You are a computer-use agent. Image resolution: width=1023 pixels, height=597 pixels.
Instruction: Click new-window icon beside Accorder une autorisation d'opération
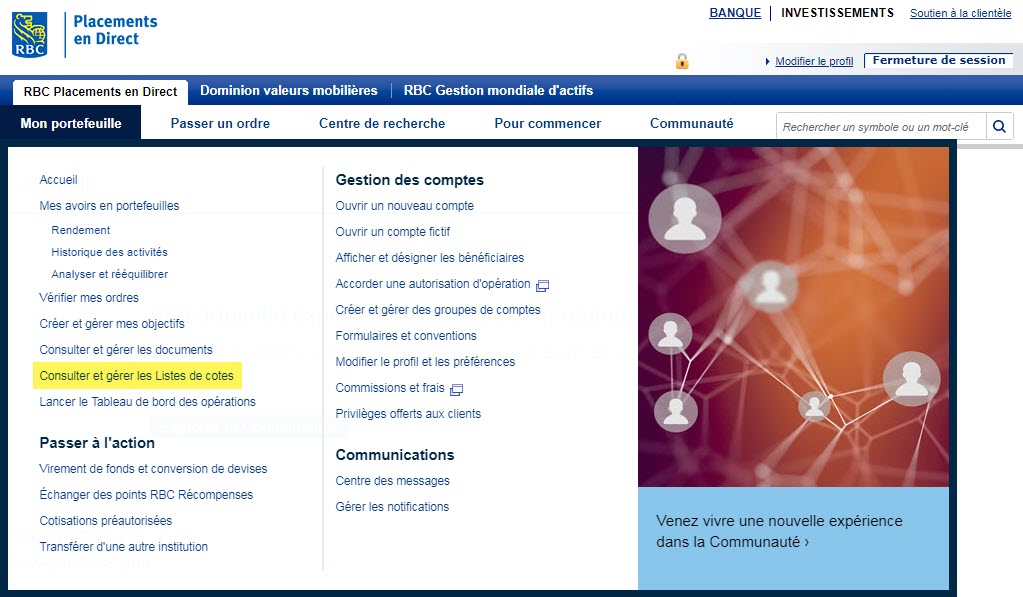(542, 285)
